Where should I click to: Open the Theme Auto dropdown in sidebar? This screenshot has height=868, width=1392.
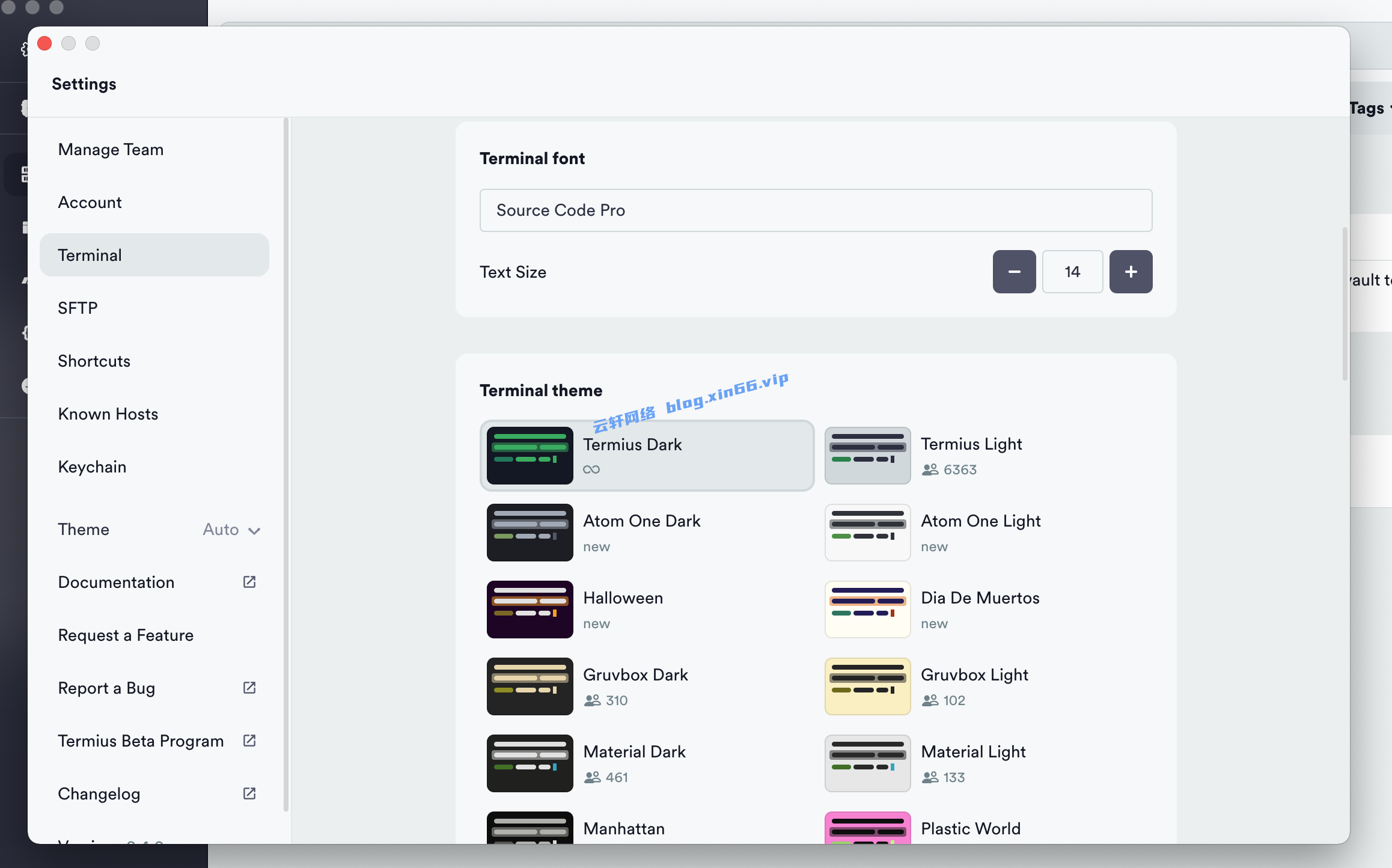click(x=231, y=530)
